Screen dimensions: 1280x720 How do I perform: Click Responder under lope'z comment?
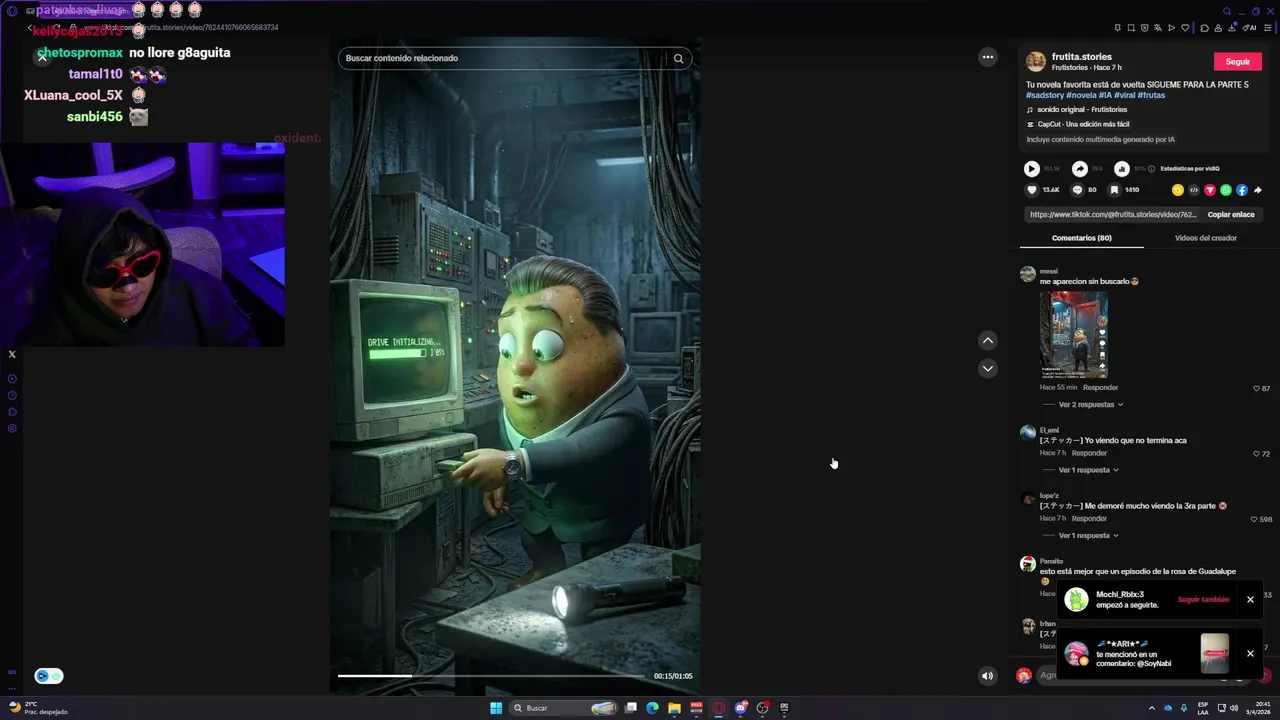click(1089, 519)
